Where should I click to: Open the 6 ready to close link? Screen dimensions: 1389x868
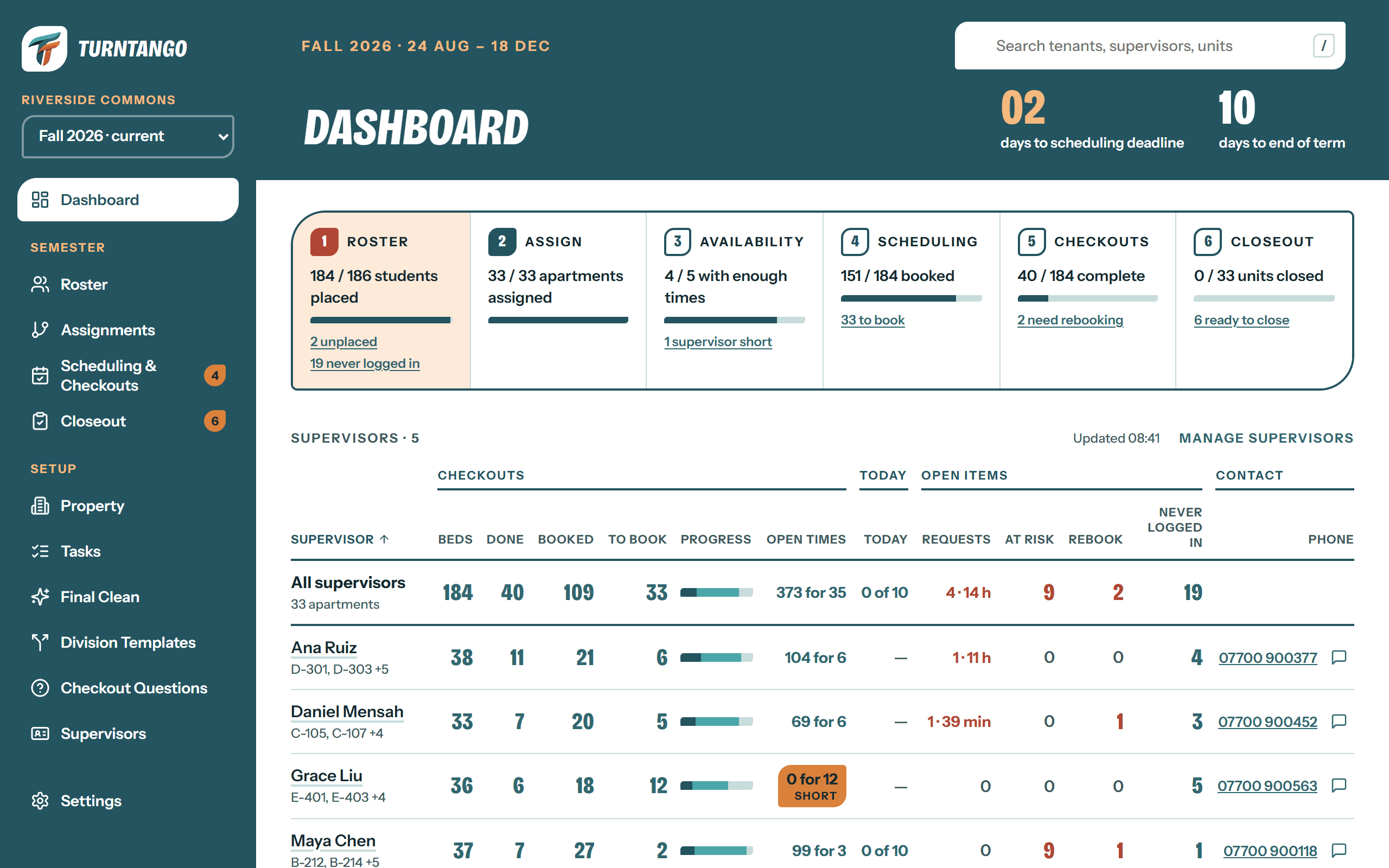pyautogui.click(x=1241, y=320)
